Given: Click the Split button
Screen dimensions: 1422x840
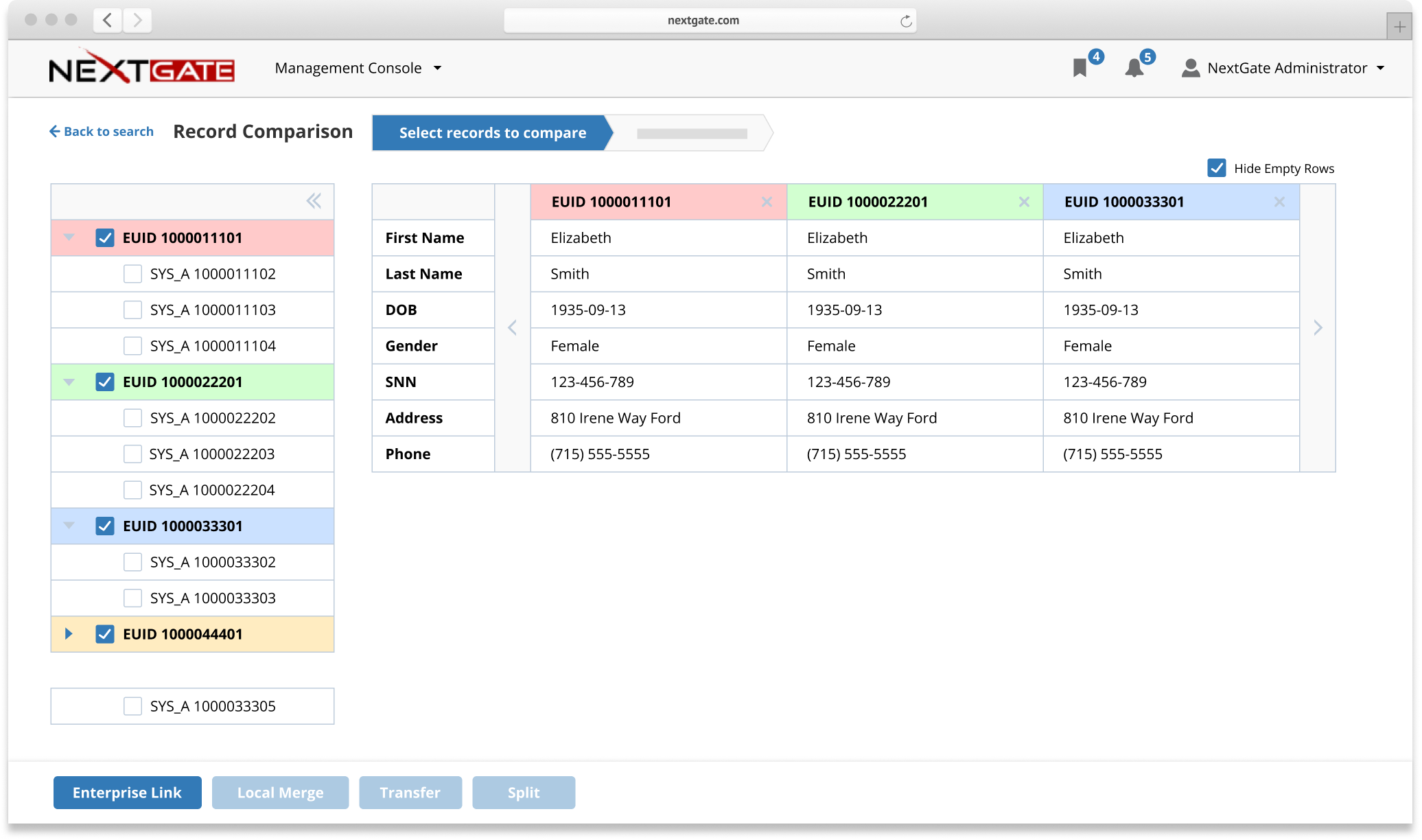Looking at the screenshot, I should point(524,793).
